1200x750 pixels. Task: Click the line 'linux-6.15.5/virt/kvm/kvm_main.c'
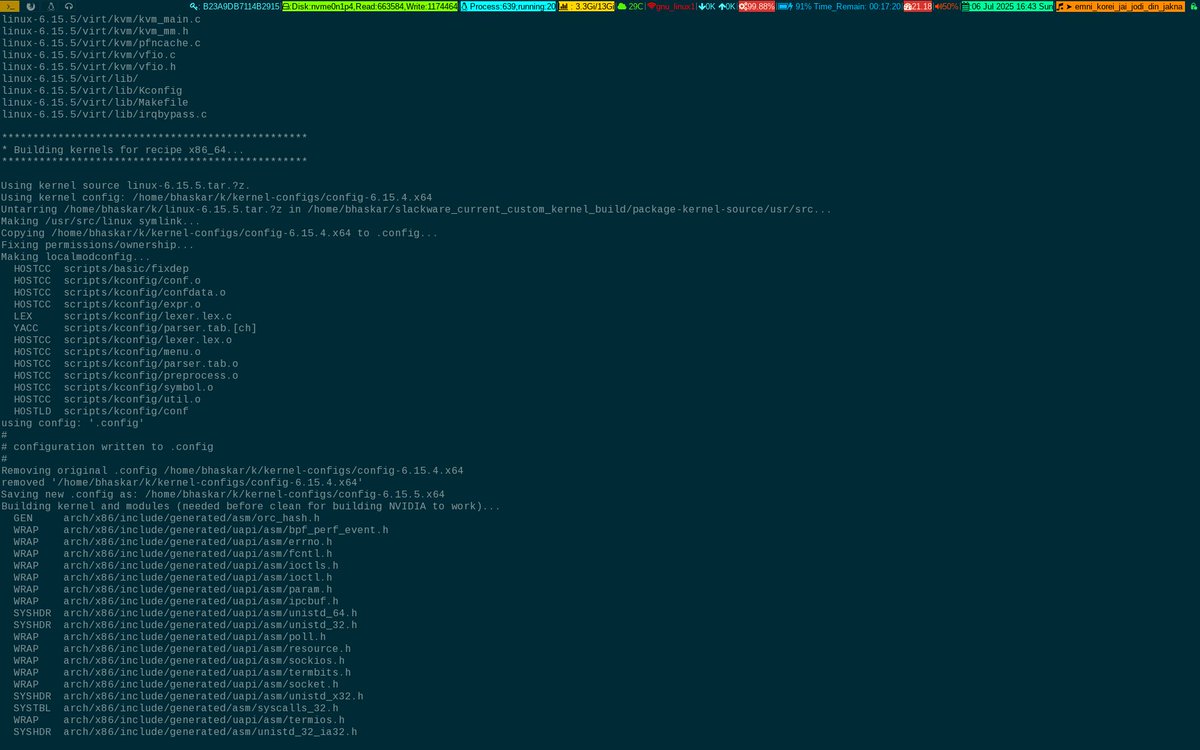(x=101, y=20)
